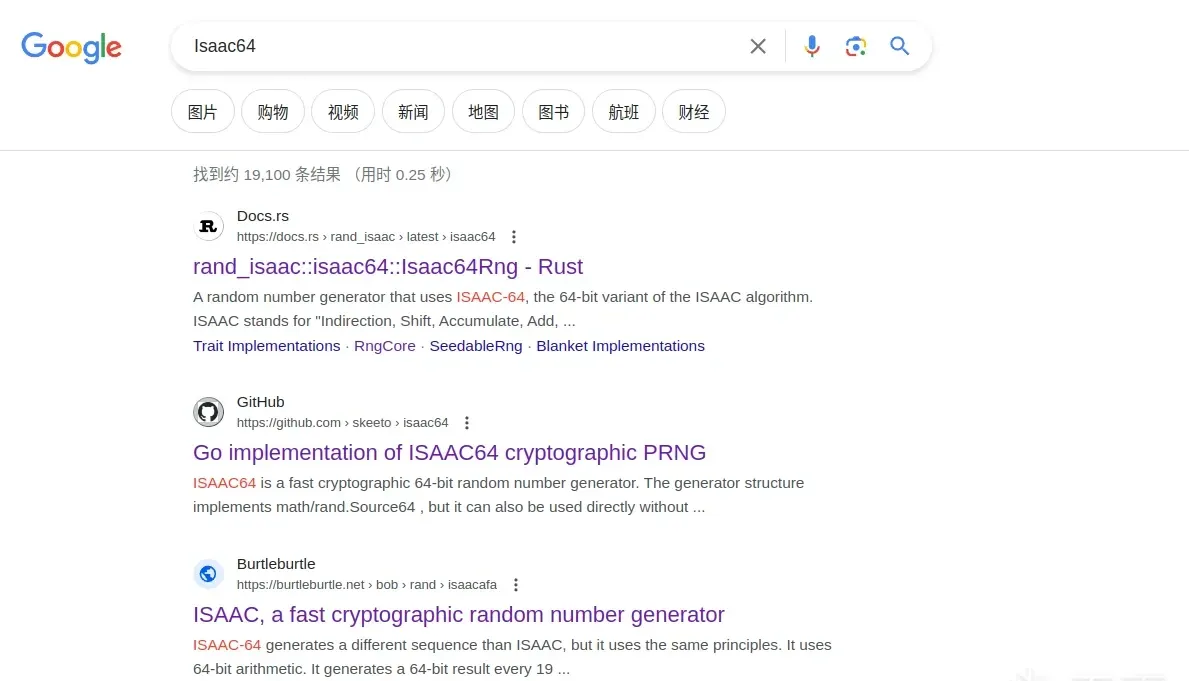Click the docs.rs breadcrumb URL

point(365,237)
